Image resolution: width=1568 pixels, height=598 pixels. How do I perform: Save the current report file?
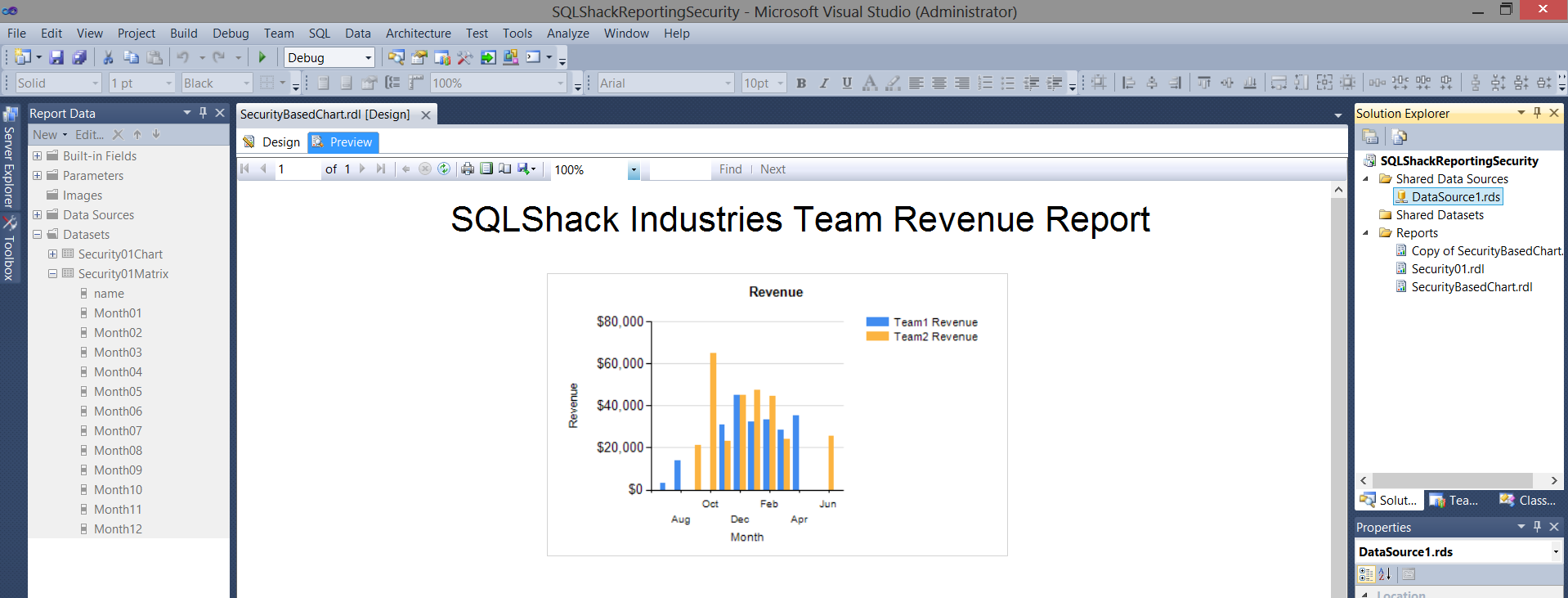tap(56, 57)
